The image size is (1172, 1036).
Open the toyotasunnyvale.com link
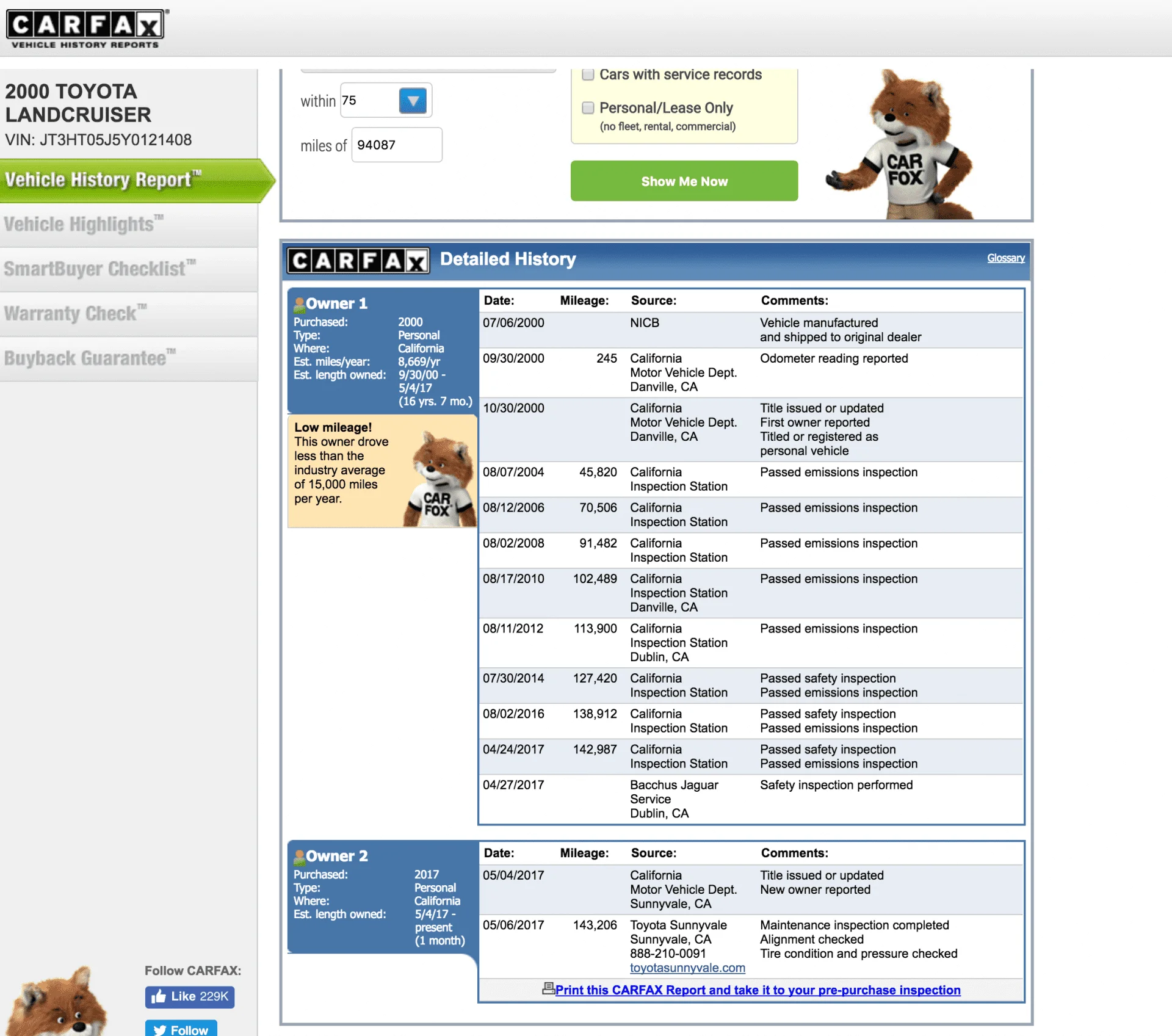click(x=687, y=968)
